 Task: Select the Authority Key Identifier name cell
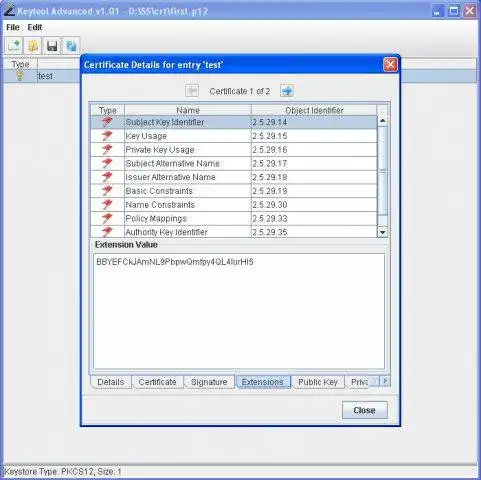pos(188,232)
